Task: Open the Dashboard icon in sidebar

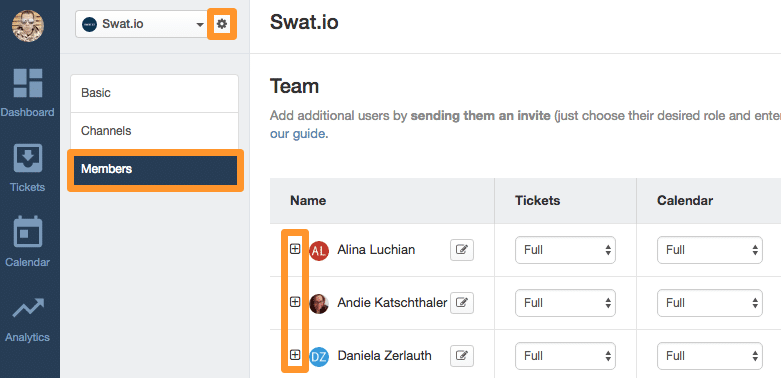Action: point(27,83)
